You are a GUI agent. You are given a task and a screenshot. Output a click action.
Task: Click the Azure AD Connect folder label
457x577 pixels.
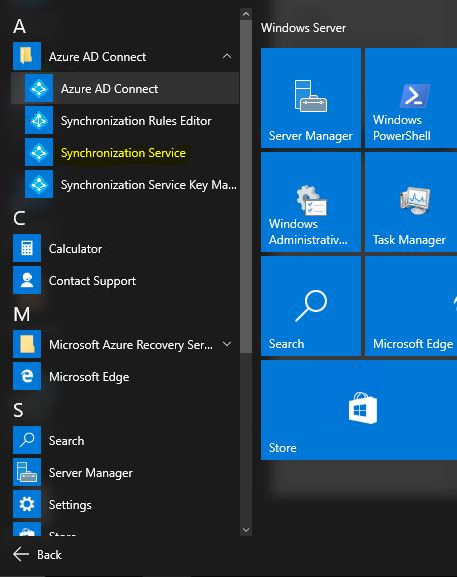click(98, 57)
